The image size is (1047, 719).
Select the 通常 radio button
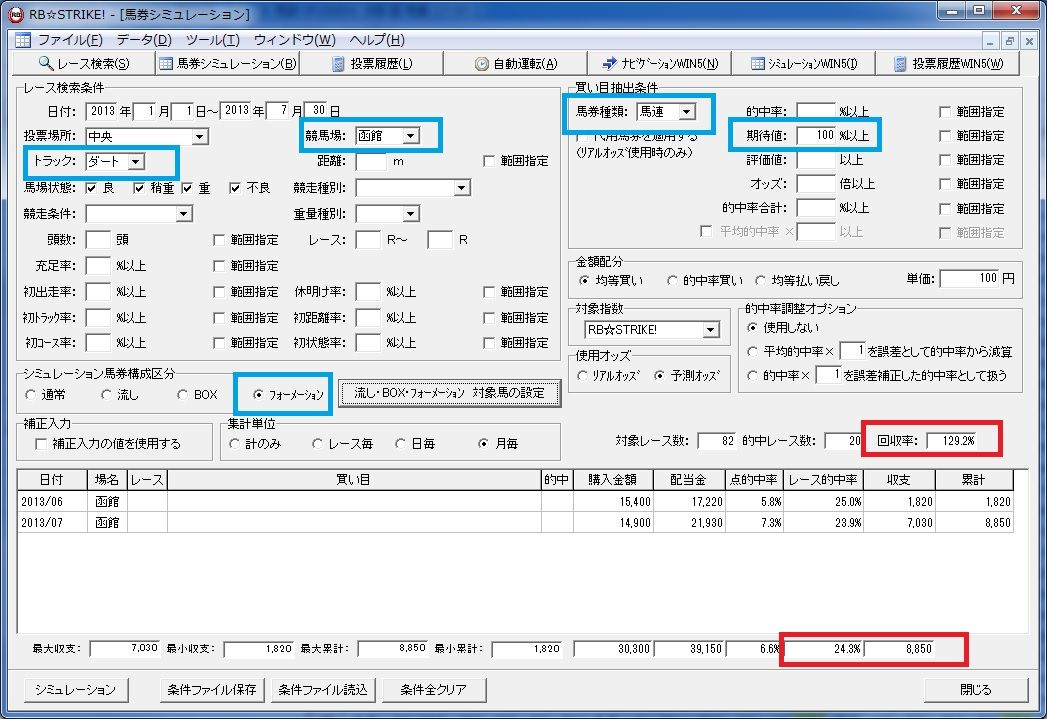tap(31, 395)
